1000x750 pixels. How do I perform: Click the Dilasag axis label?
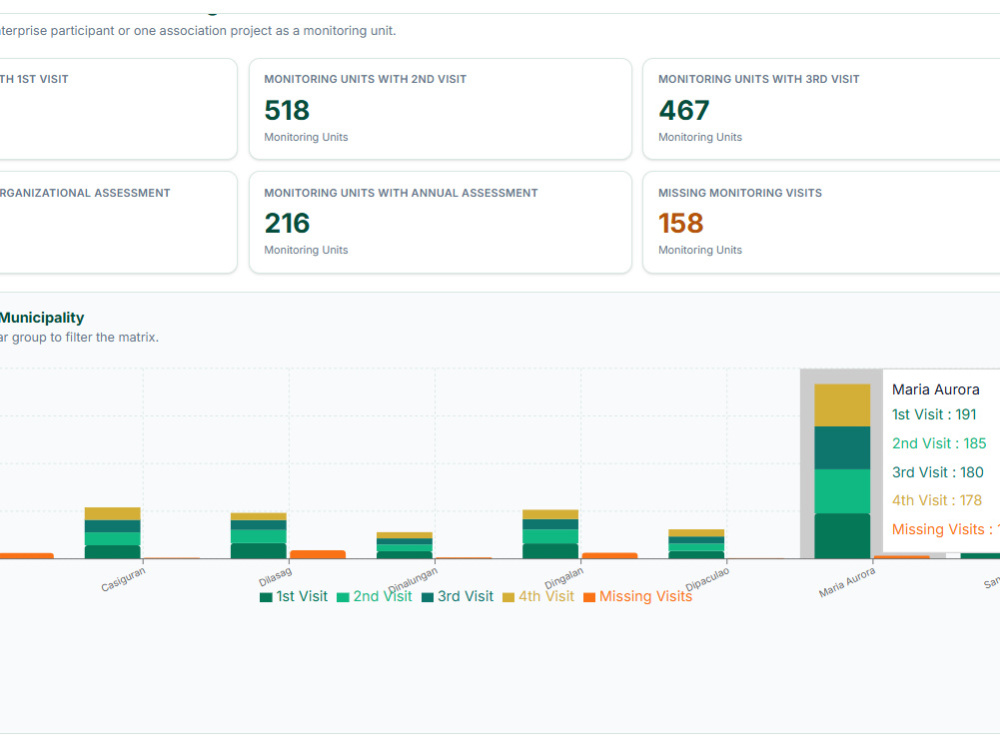pos(276,577)
